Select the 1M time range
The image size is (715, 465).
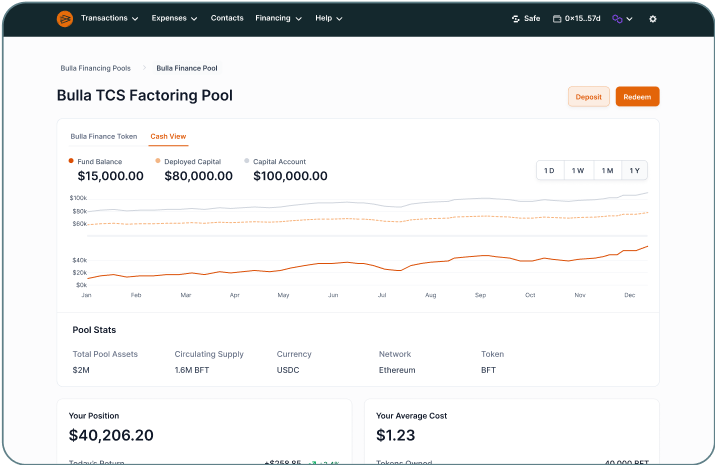point(607,170)
